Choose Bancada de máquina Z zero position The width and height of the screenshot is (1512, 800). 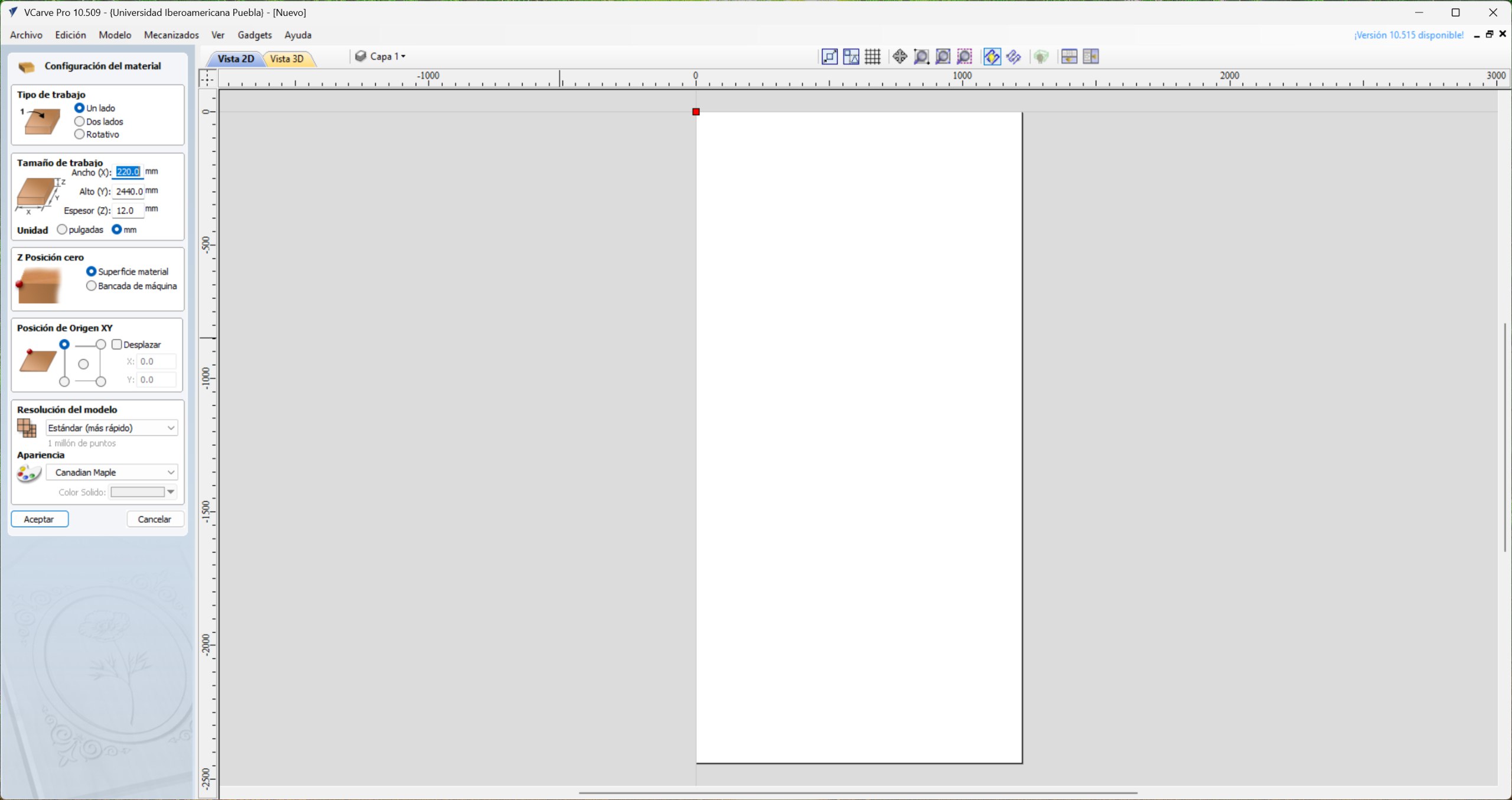tap(92, 286)
